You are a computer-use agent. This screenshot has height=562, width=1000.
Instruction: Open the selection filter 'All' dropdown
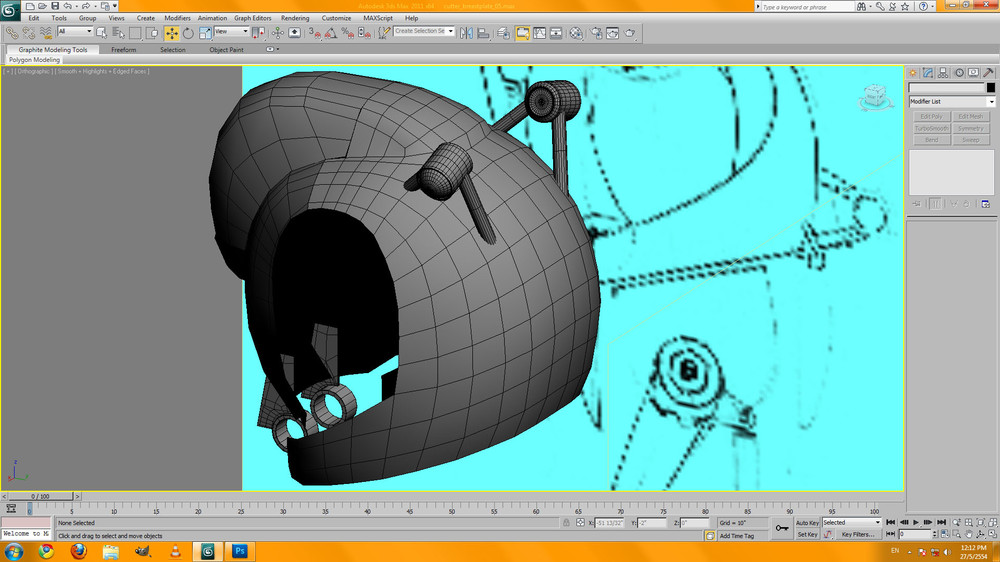coord(75,32)
